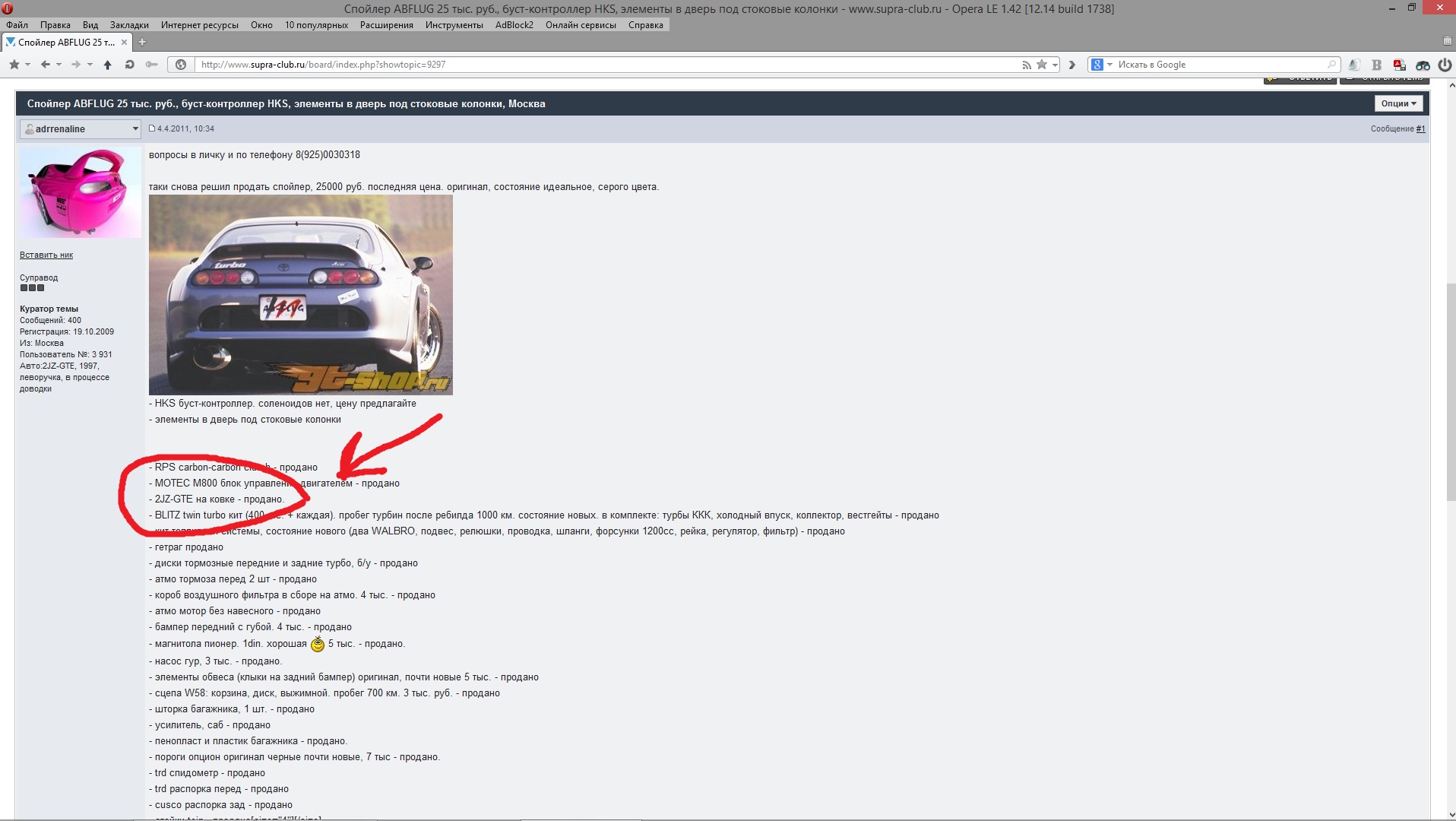Image resolution: width=1456 pixels, height=821 pixels.
Task: Click the RSS feed icon in address bar
Action: click(1027, 65)
